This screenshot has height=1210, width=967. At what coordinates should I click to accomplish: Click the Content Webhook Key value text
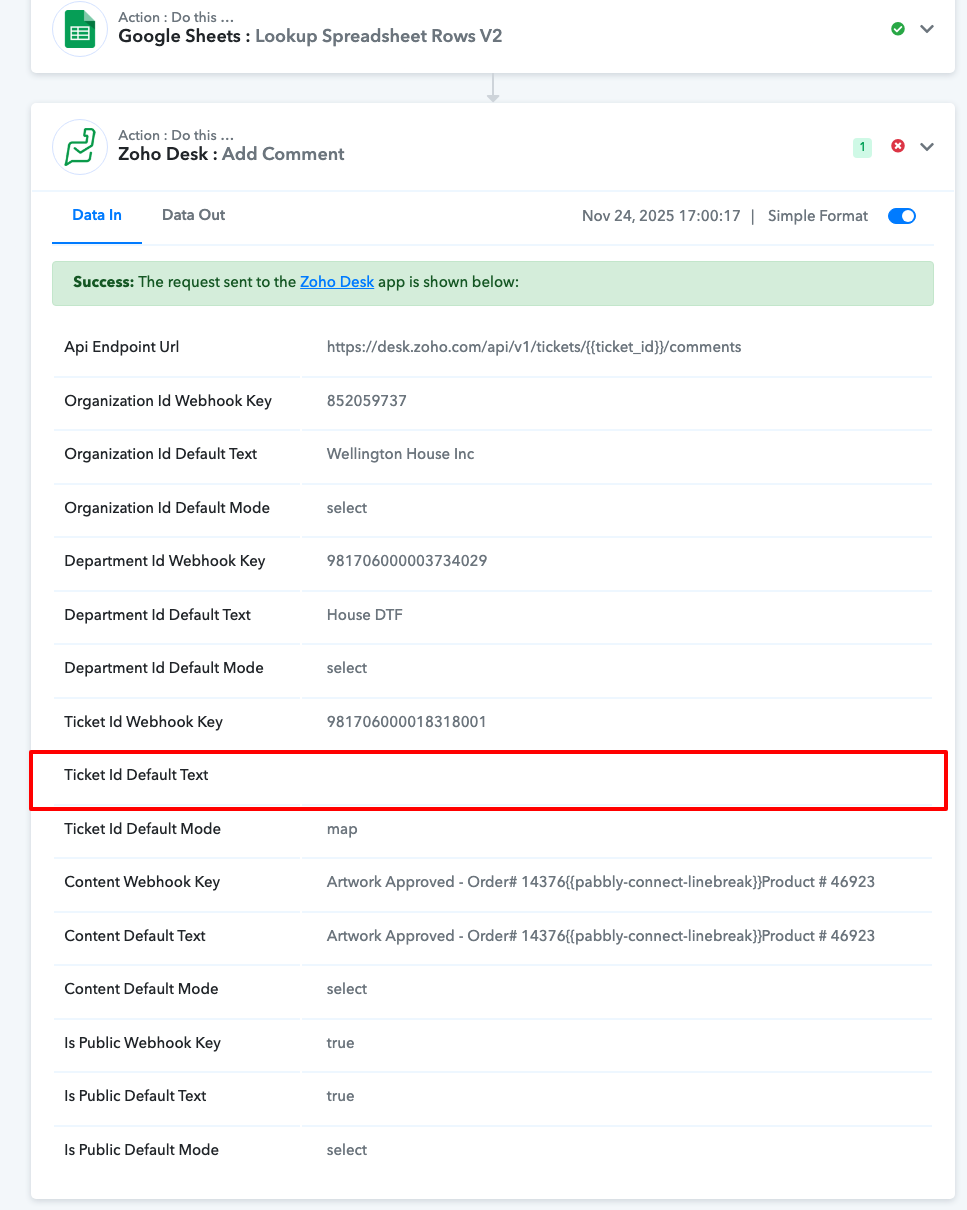tap(600, 882)
